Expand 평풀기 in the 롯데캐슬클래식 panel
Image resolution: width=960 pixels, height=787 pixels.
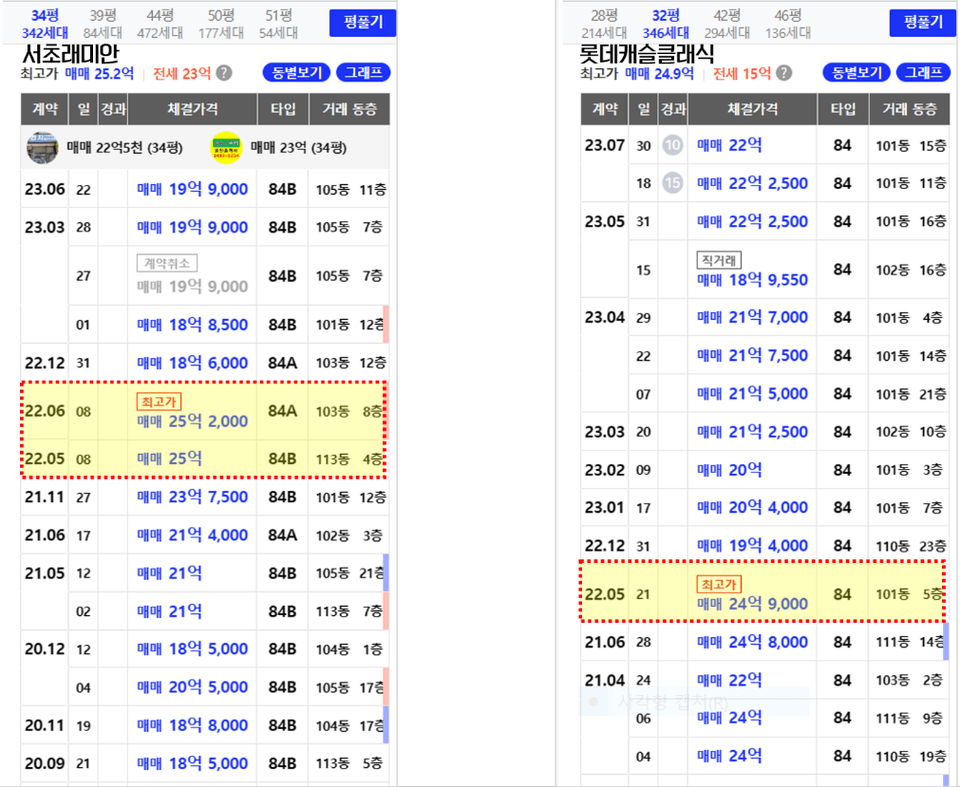click(922, 23)
